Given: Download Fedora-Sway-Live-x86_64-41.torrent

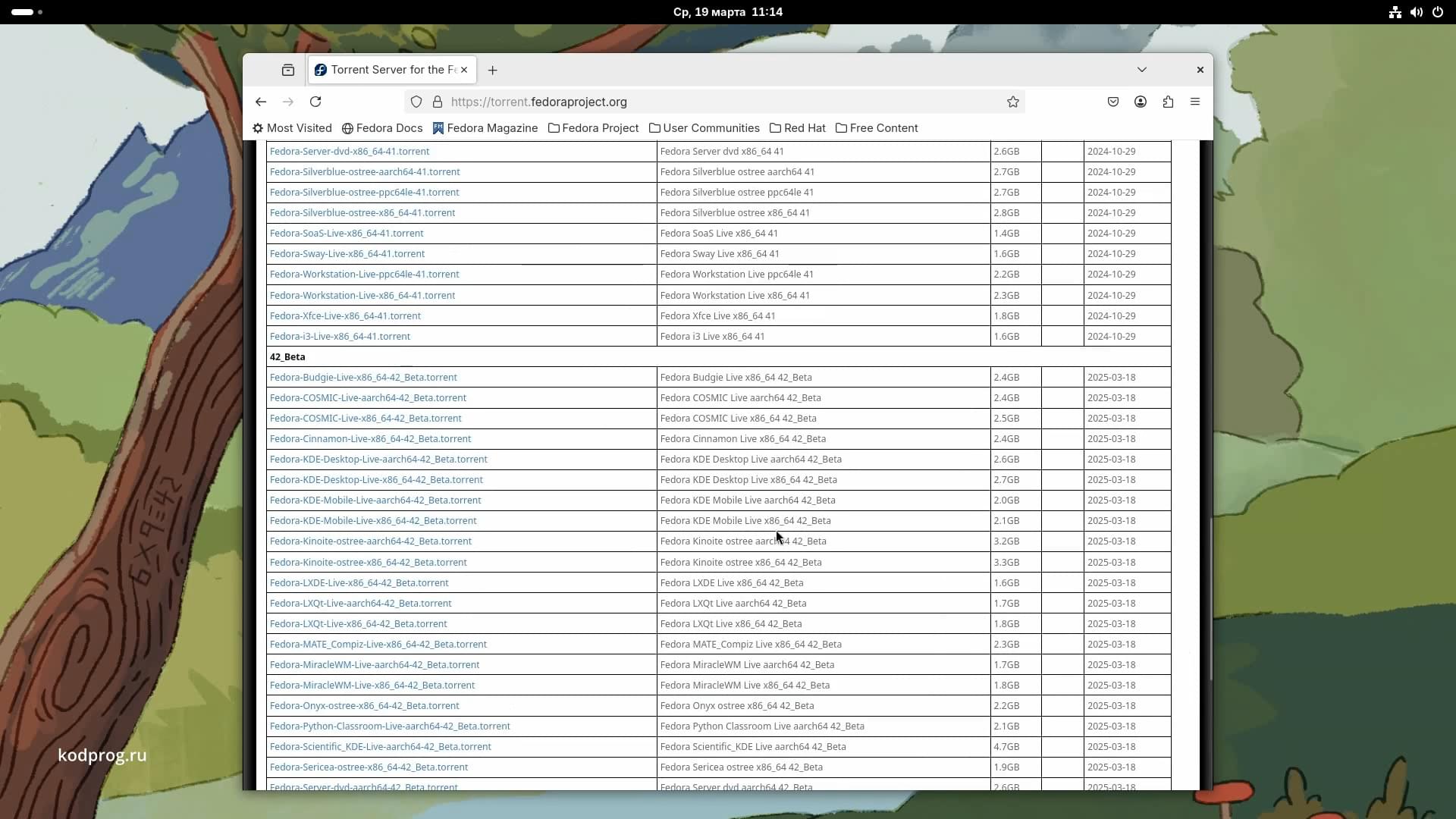Looking at the screenshot, I should (x=347, y=254).
